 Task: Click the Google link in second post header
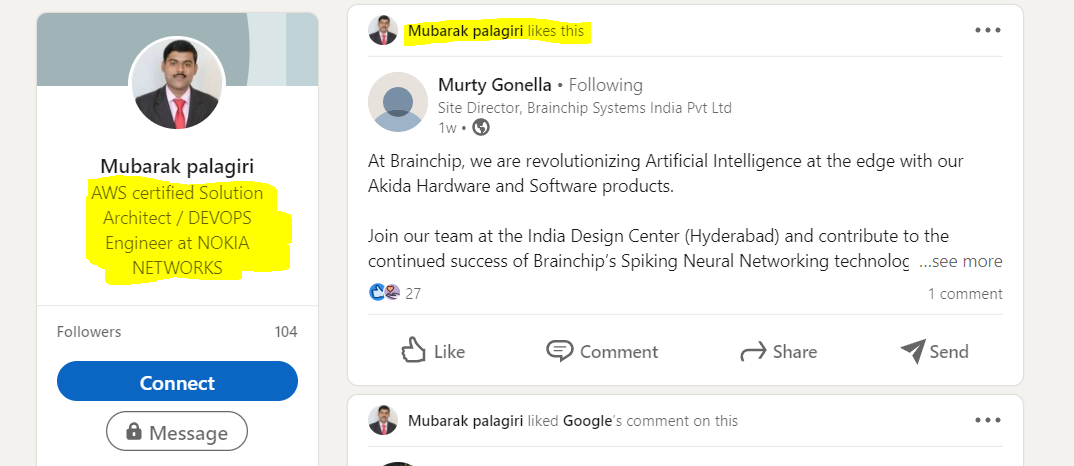click(587, 421)
